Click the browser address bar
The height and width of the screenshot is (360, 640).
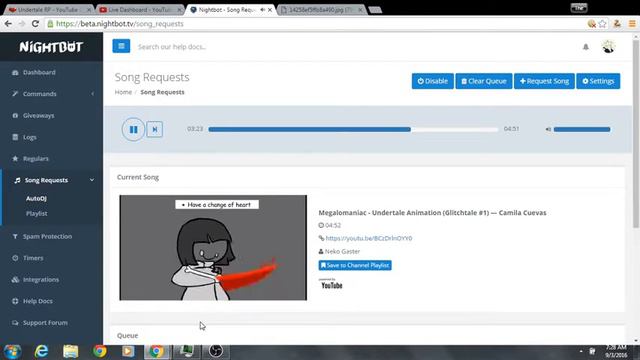click(314, 24)
